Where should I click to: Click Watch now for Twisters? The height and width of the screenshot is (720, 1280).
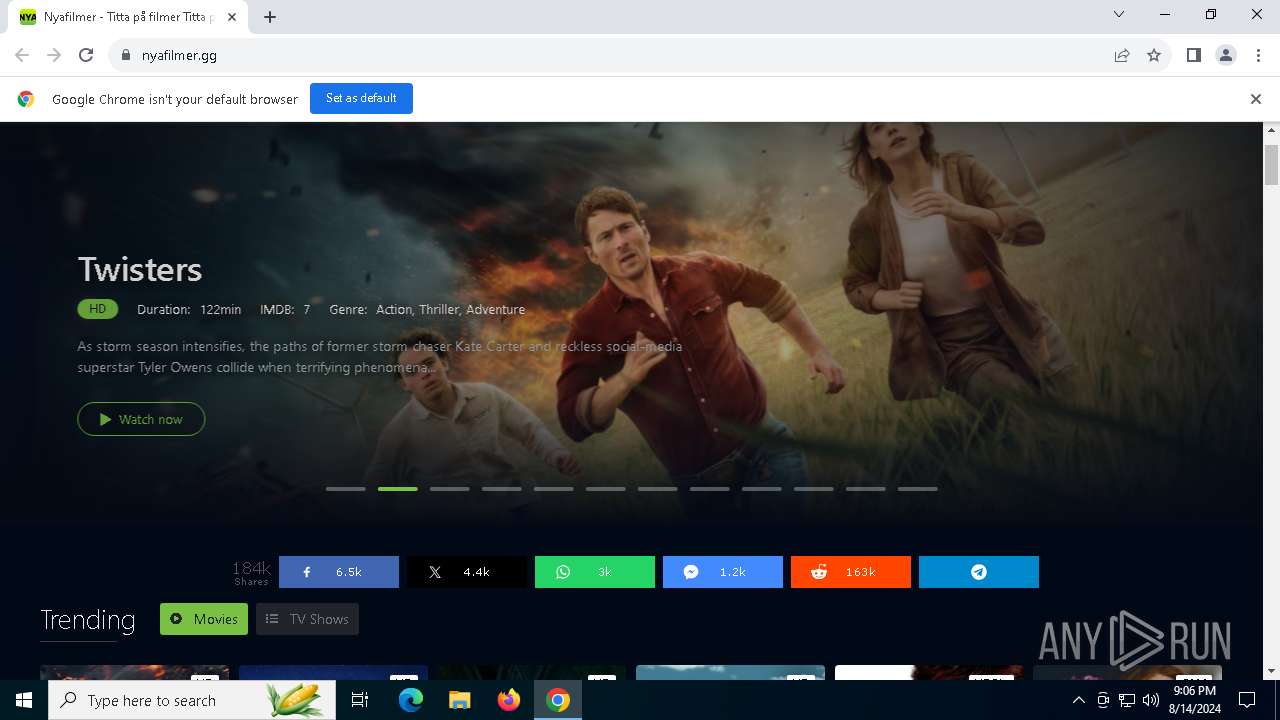(141, 419)
